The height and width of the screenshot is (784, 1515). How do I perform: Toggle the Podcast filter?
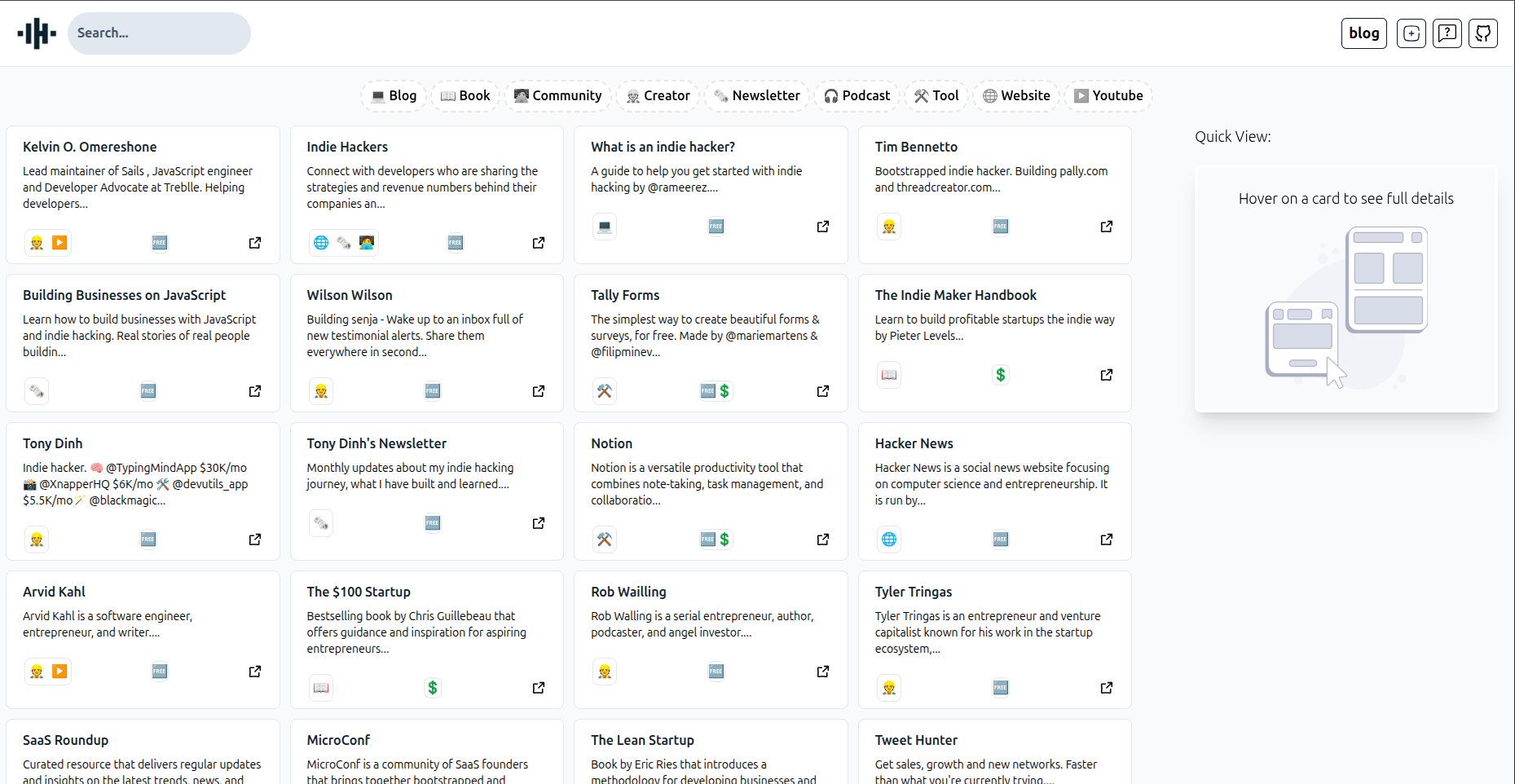[857, 95]
